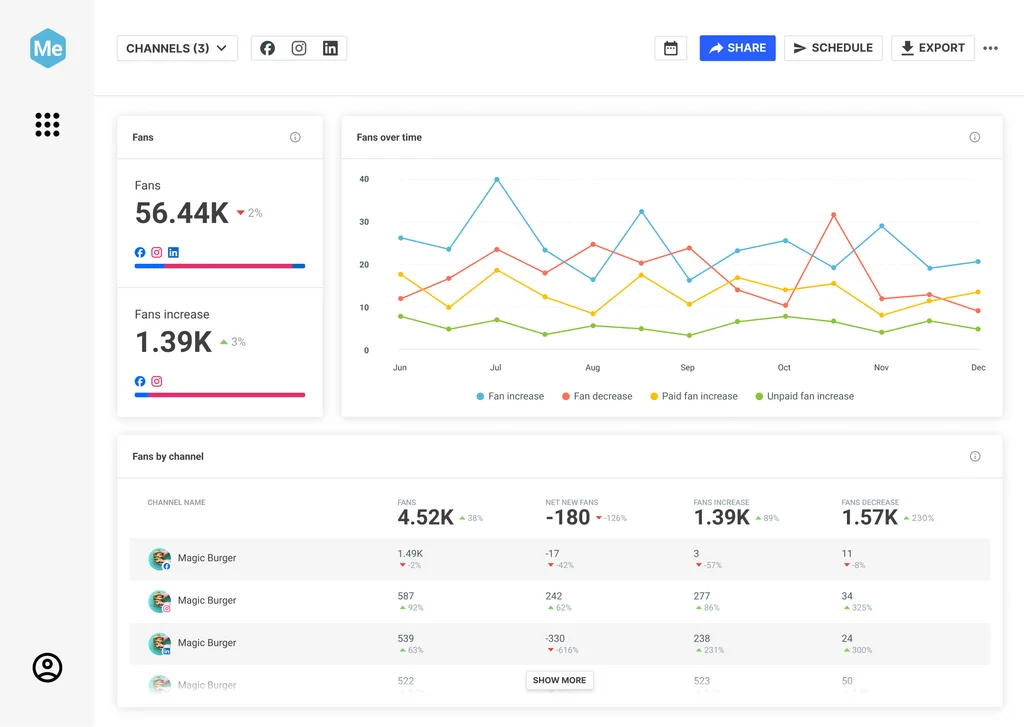This screenshot has width=1024, height=727.
Task: Toggle the Fan decrease series in the chart legend
Action: coord(597,396)
